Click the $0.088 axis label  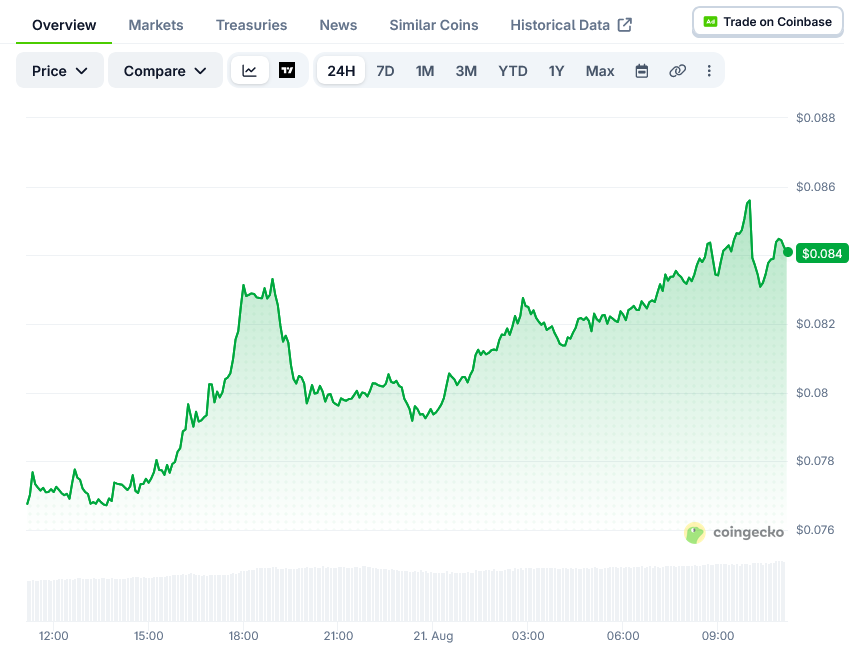816,118
